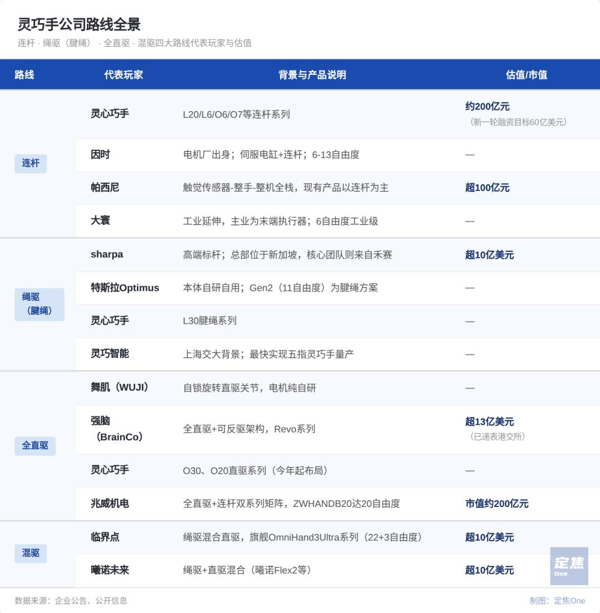Select the 曦诺未来 company name
The image size is (600, 613).
[x=109, y=570]
